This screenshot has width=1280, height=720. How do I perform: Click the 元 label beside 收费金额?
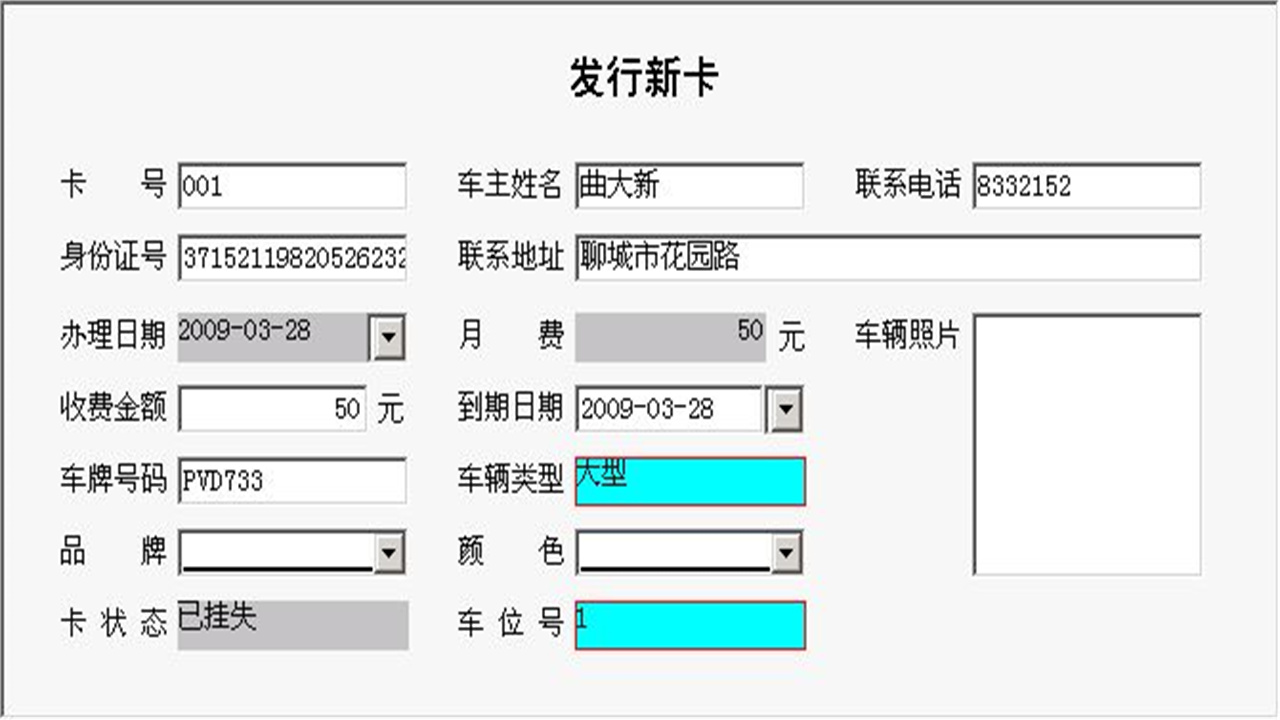click(x=398, y=408)
